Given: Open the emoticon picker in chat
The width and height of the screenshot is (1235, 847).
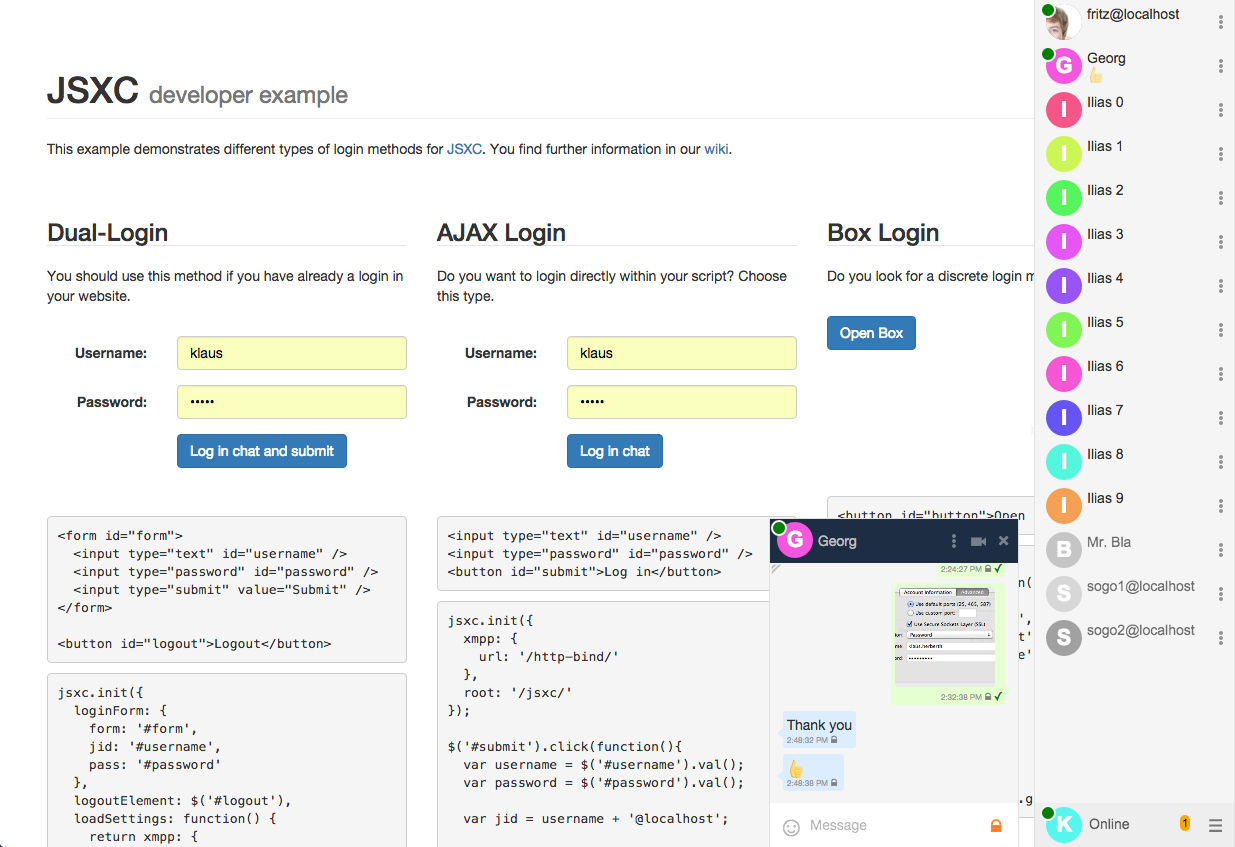Looking at the screenshot, I should (791, 827).
